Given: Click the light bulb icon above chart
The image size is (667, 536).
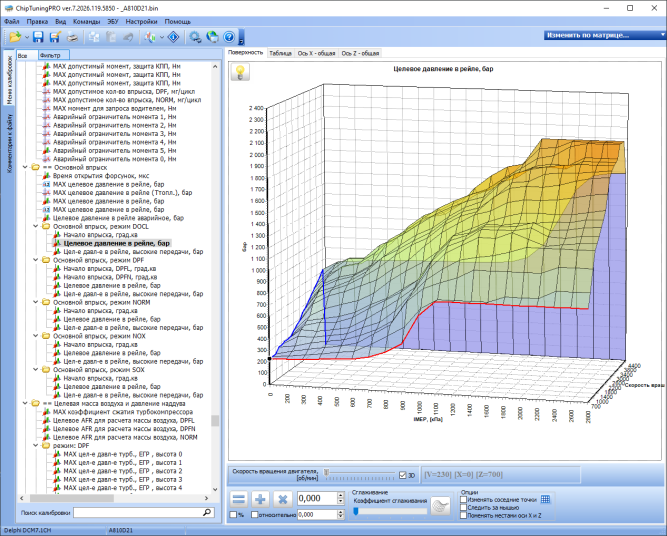Looking at the screenshot, I should click(240, 72).
